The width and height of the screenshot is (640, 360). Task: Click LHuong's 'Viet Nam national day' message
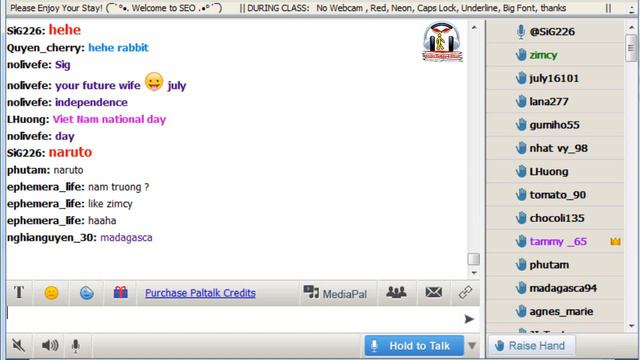(x=109, y=119)
